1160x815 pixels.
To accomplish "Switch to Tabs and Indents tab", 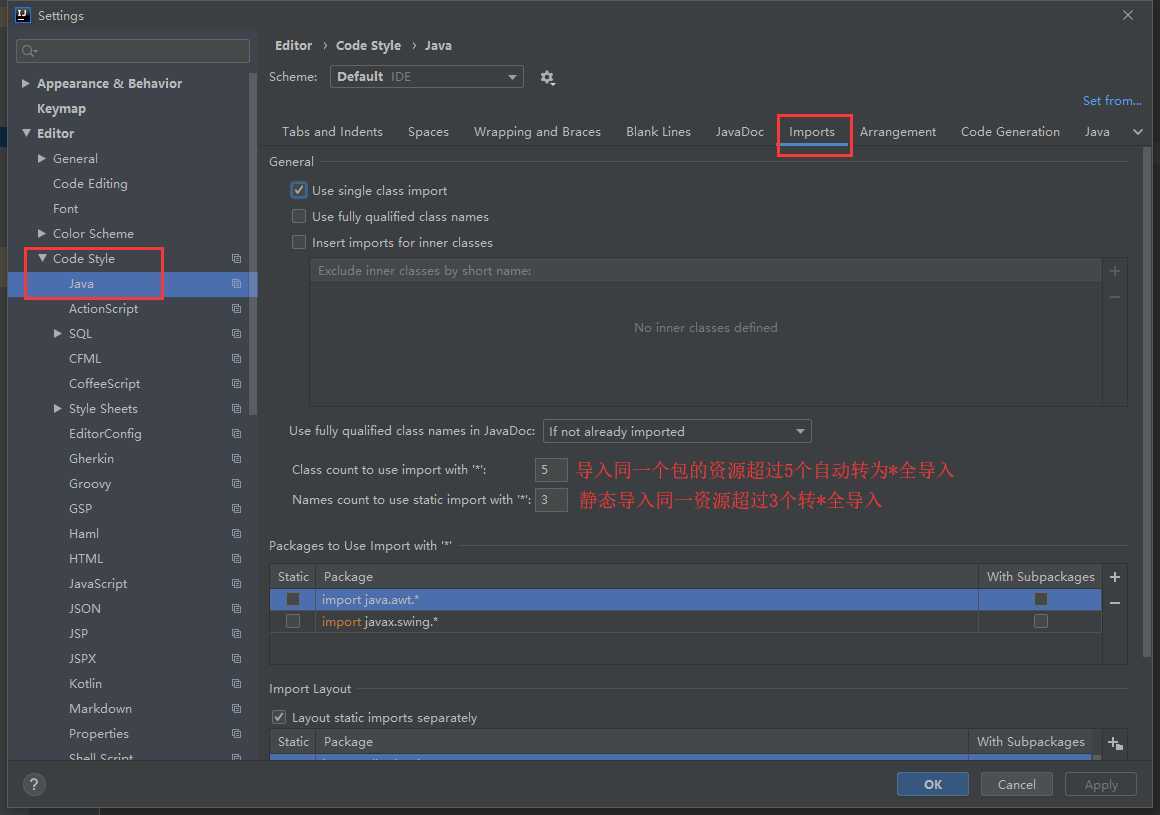I will click(x=332, y=132).
